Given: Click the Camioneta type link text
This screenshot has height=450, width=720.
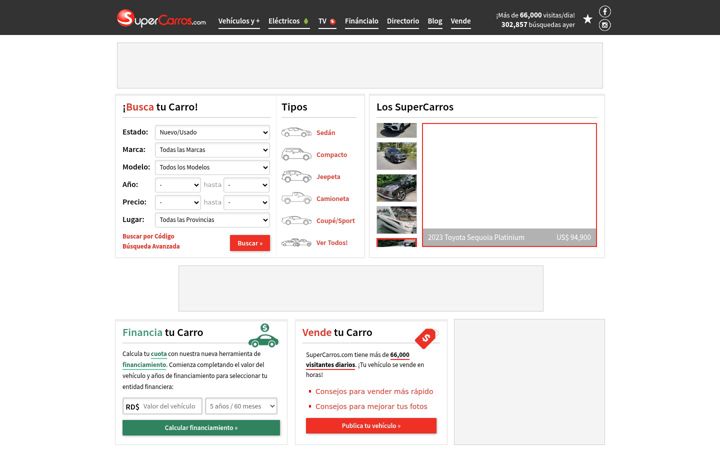Looking at the screenshot, I should click(x=332, y=198).
